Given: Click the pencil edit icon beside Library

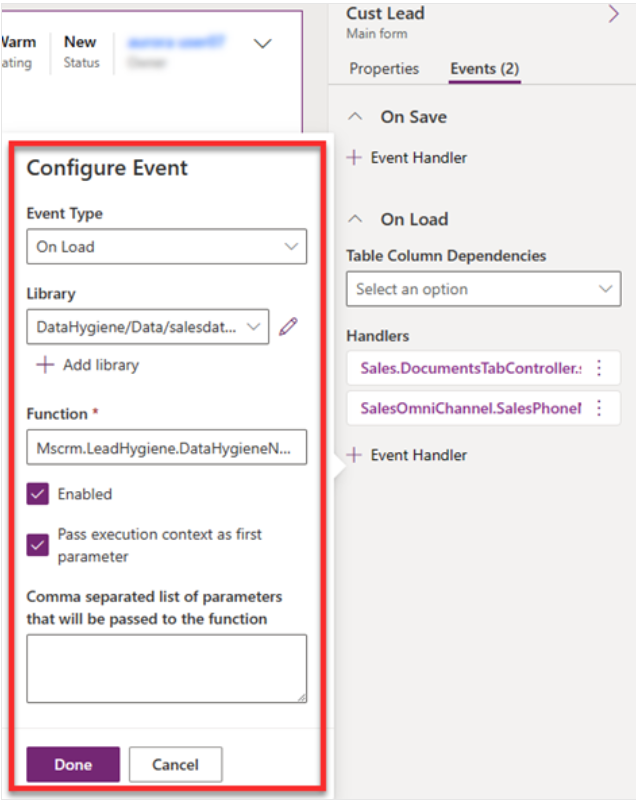Looking at the screenshot, I should point(288,327).
